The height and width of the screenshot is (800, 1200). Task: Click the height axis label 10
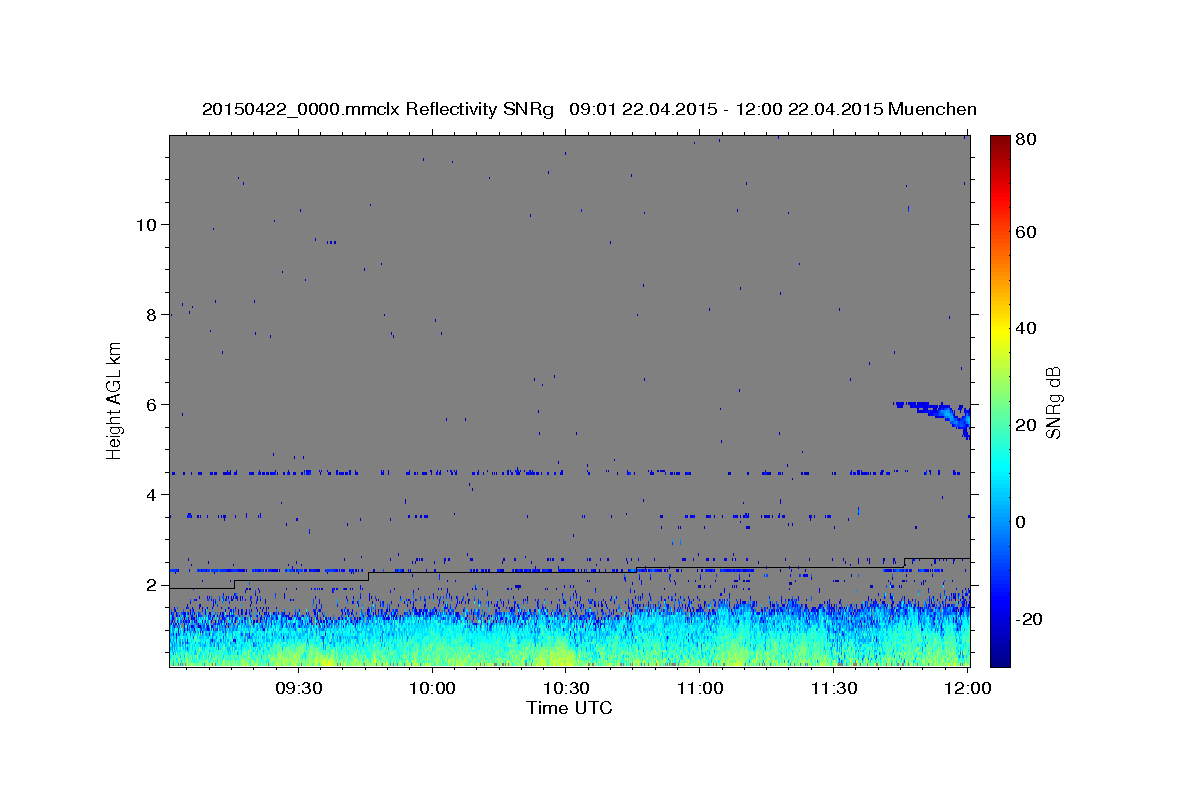(146, 224)
